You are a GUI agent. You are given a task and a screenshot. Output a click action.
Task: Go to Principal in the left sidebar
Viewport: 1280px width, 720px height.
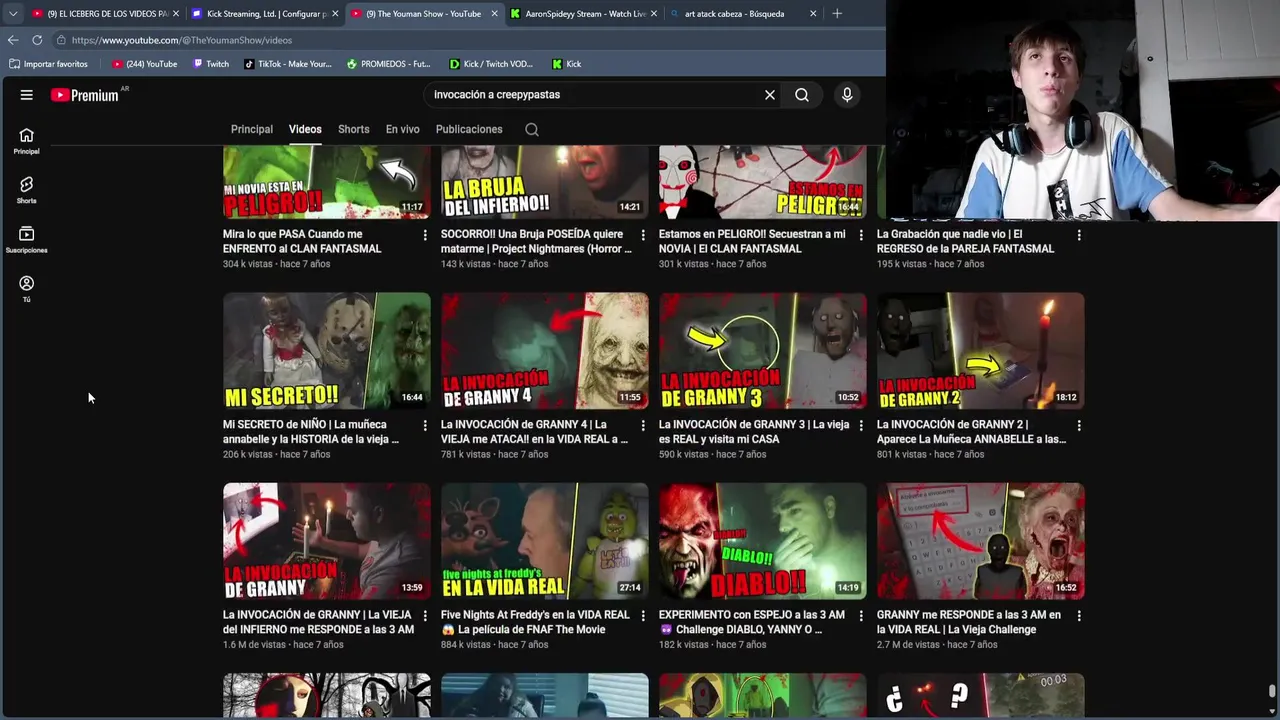tap(27, 141)
